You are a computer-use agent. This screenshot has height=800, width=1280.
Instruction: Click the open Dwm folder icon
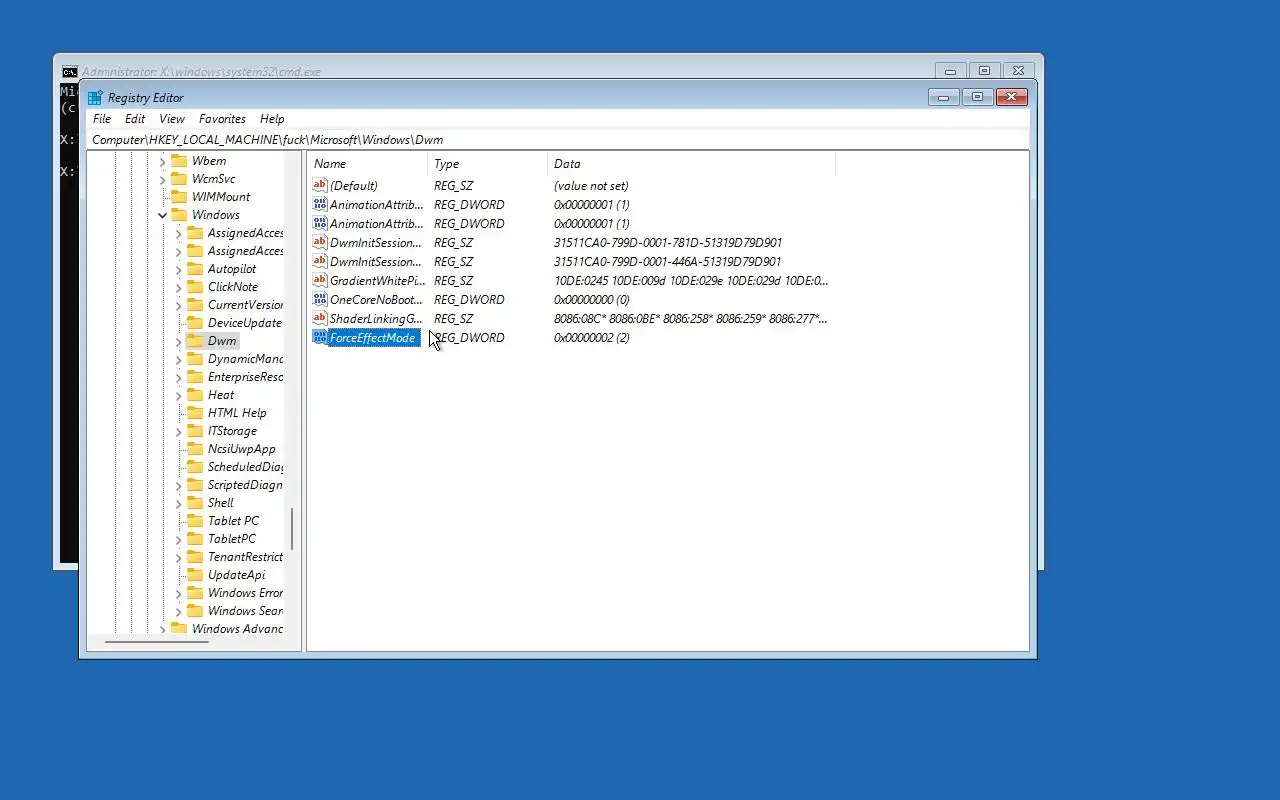point(195,341)
